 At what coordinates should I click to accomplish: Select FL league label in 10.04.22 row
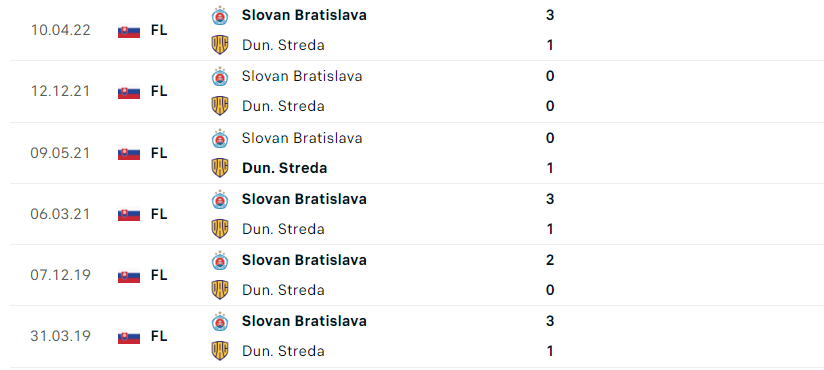pos(159,30)
